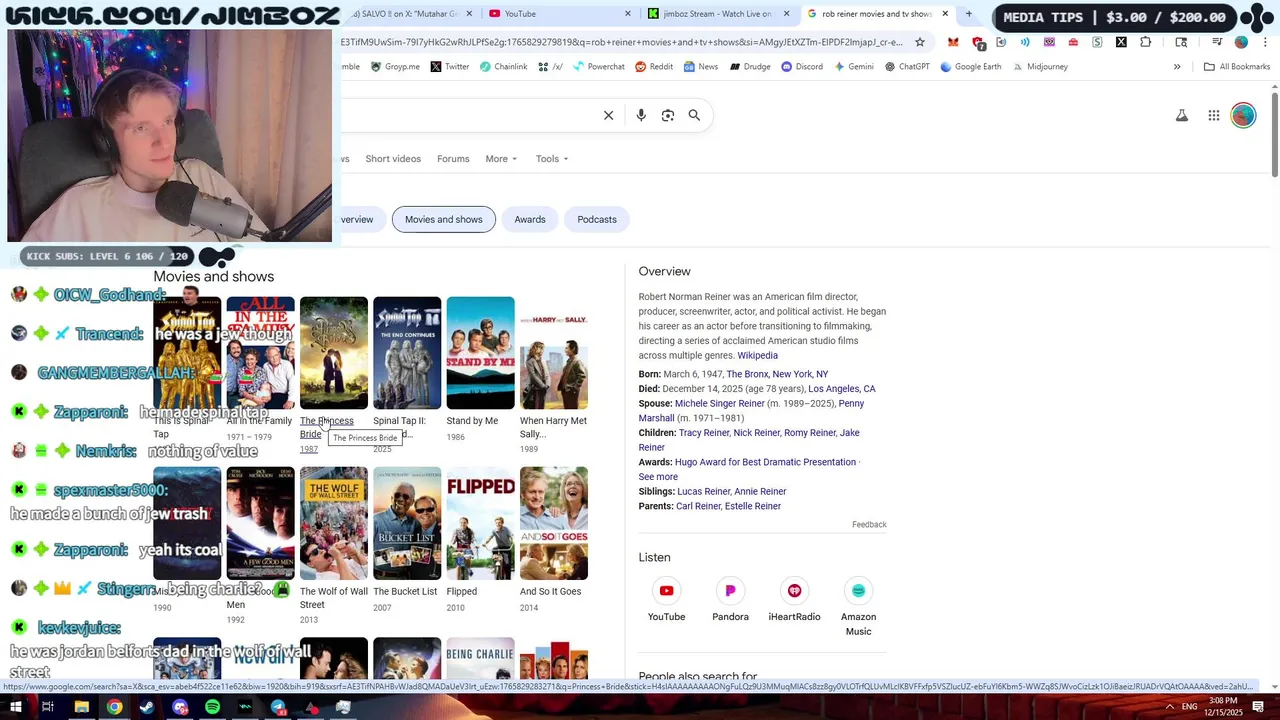This screenshot has width=1280, height=720.
Task: Open the MetaMask fox extension
Action: coord(953,42)
